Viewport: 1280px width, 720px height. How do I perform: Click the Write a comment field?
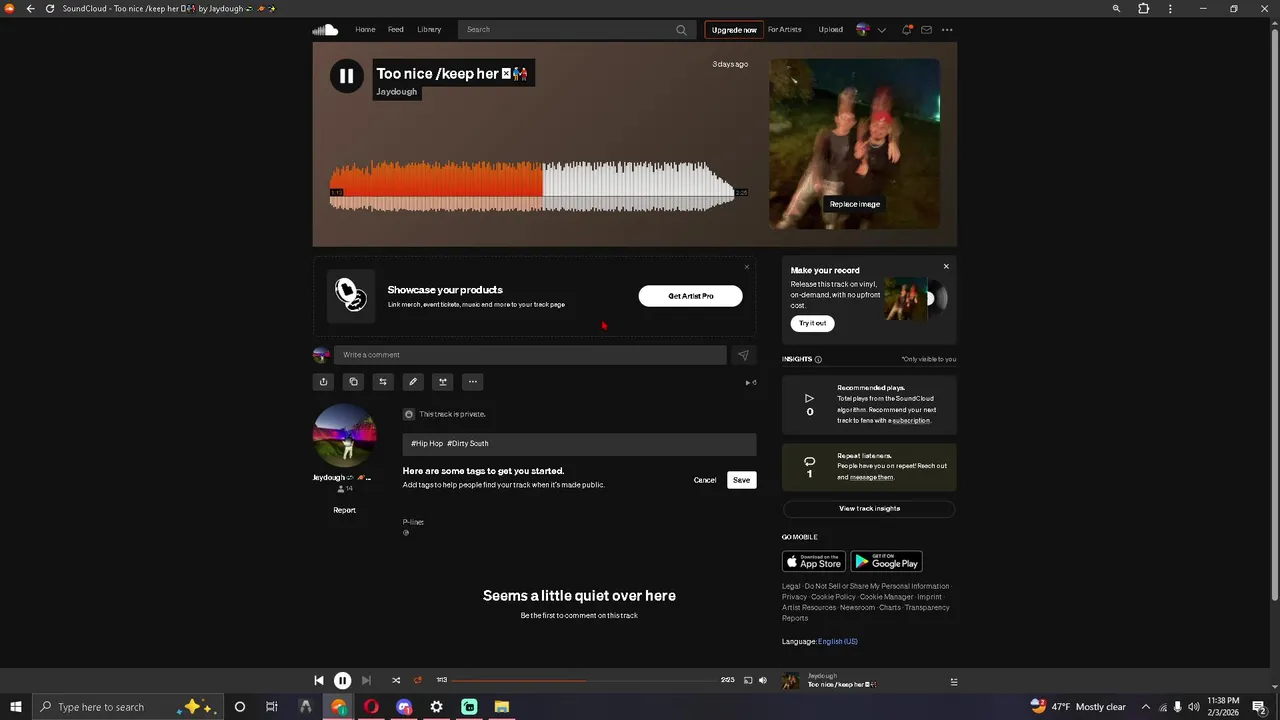point(530,355)
